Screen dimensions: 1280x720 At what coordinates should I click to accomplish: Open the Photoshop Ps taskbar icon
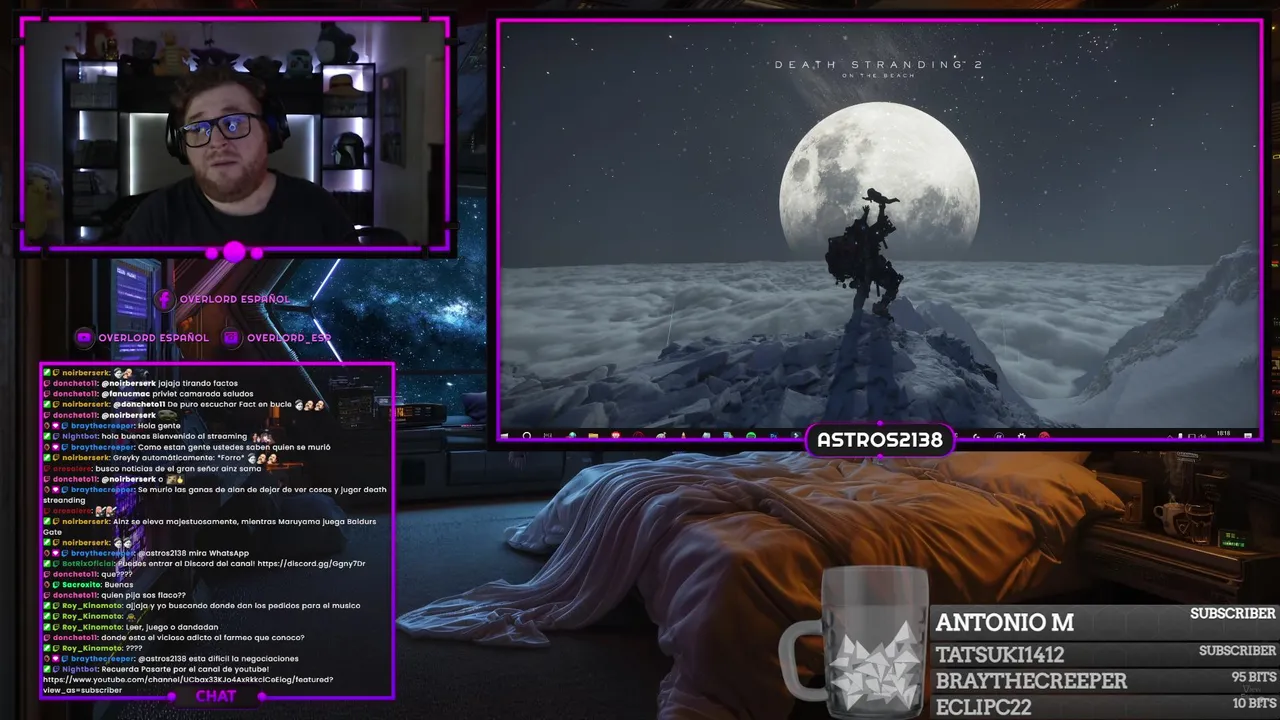point(774,436)
